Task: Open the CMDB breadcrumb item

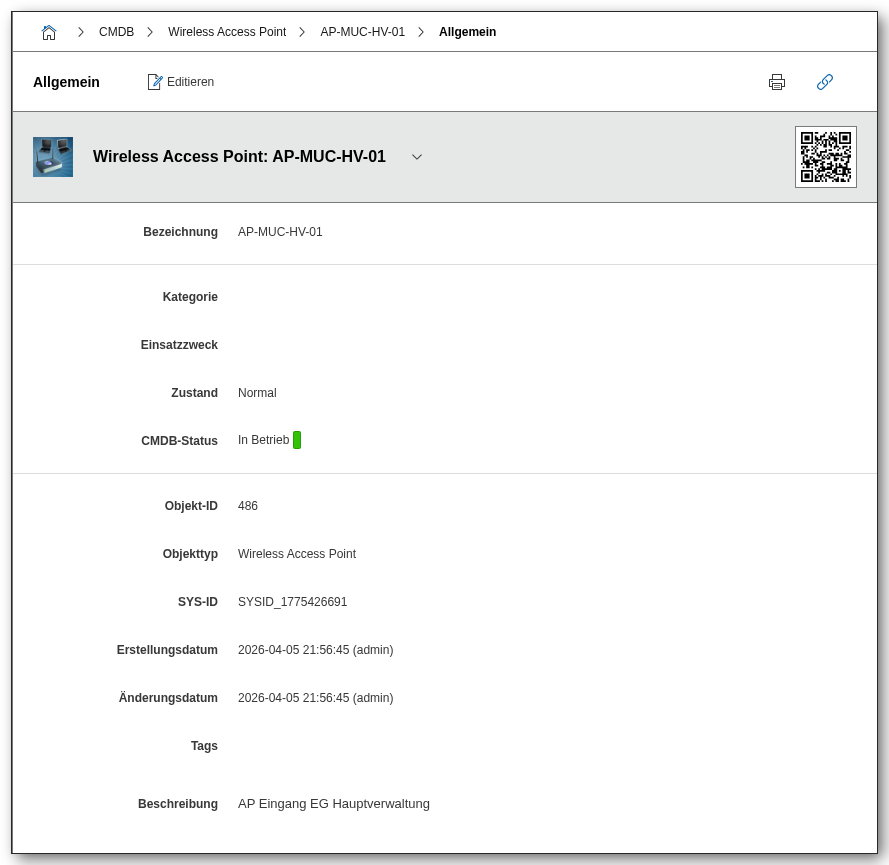Action: point(116,32)
